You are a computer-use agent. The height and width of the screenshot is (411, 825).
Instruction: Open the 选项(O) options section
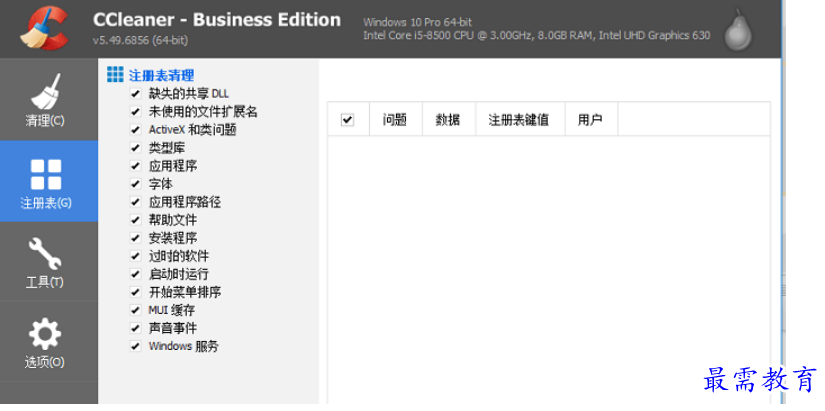[x=48, y=341]
